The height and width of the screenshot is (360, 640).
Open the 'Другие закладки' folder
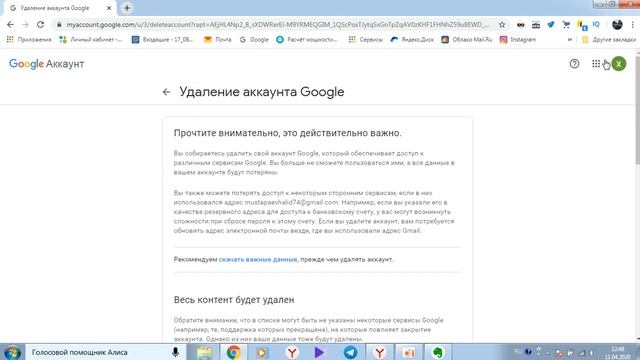609,40
